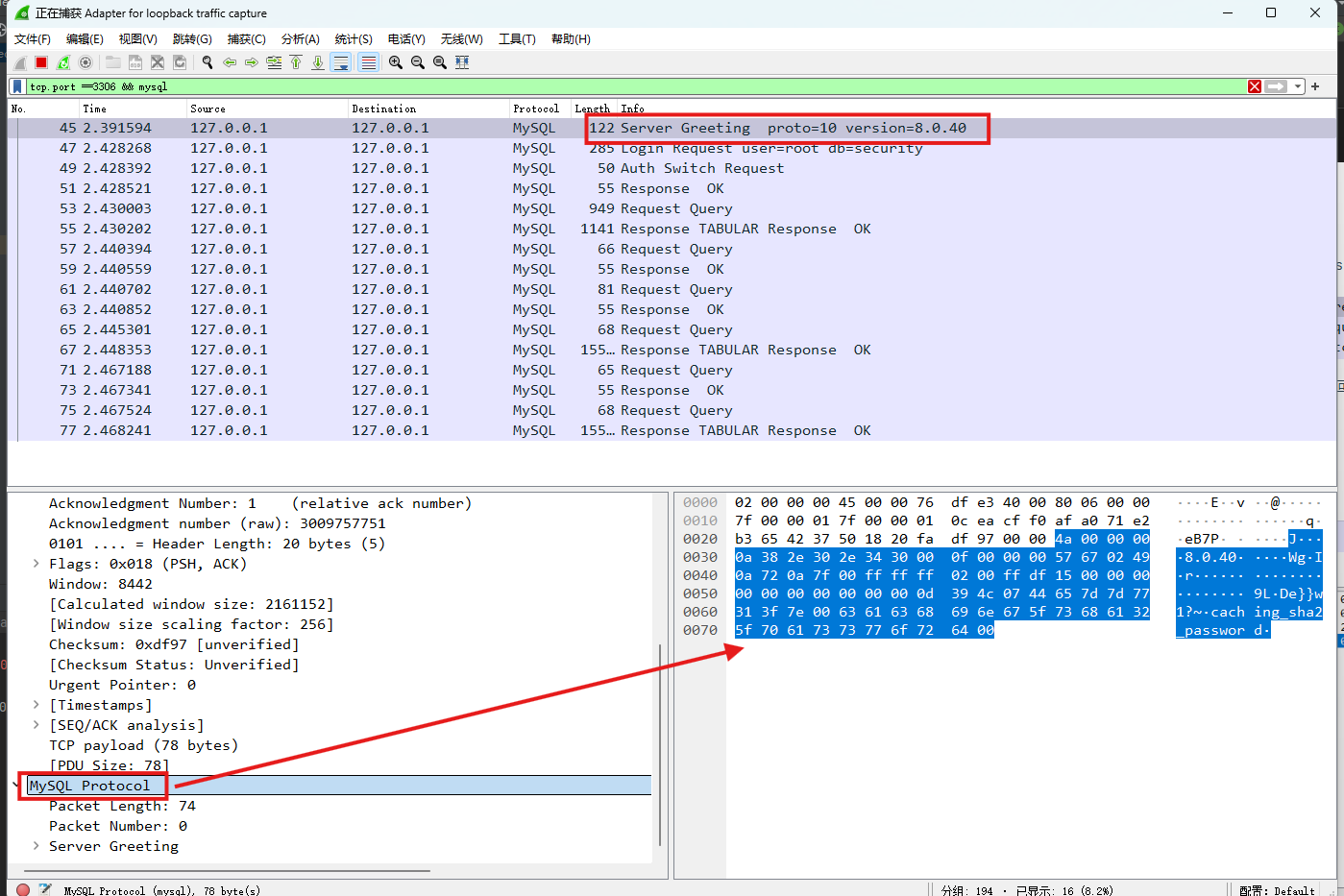Collapse the MySQL Protocol tree node

point(16,786)
